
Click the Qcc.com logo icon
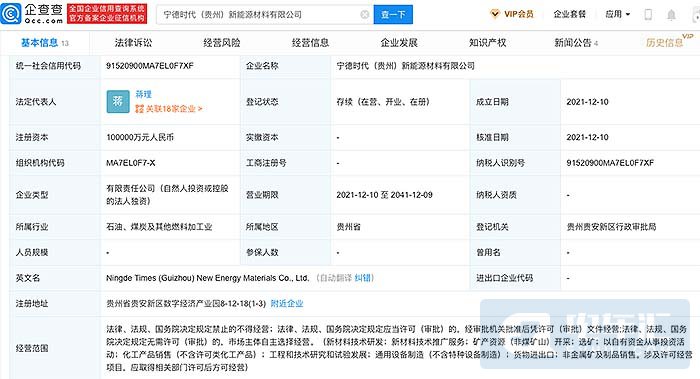pos(11,13)
